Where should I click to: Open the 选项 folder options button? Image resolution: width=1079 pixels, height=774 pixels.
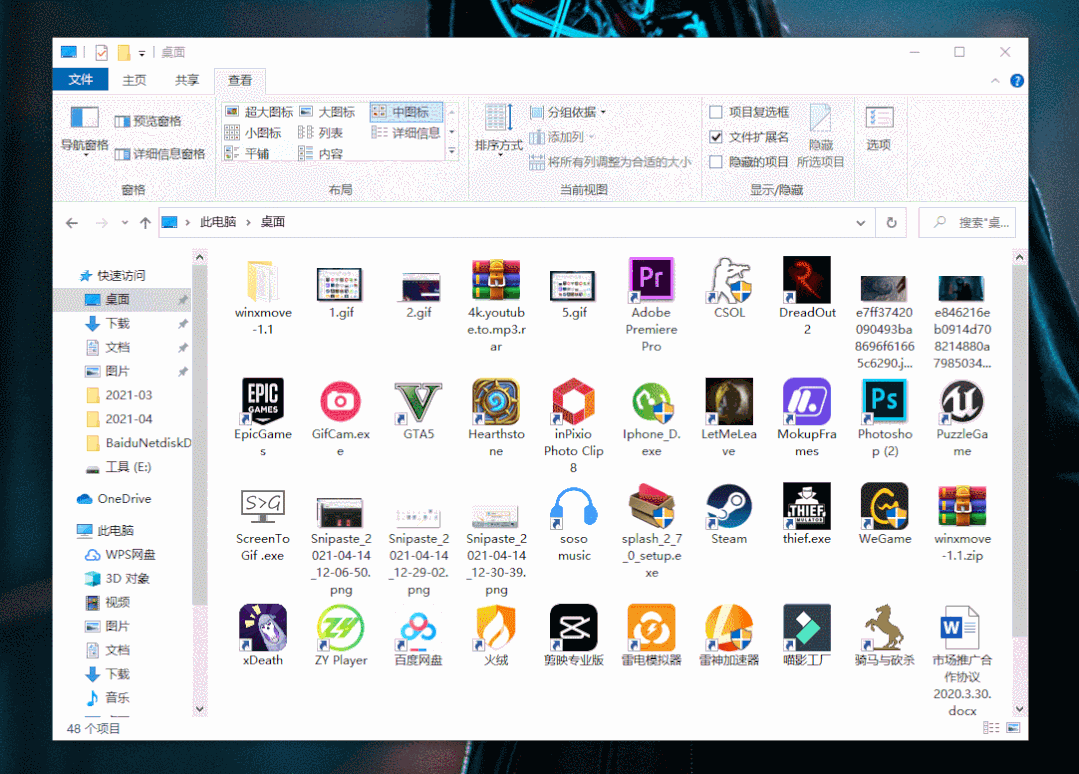coord(879,129)
